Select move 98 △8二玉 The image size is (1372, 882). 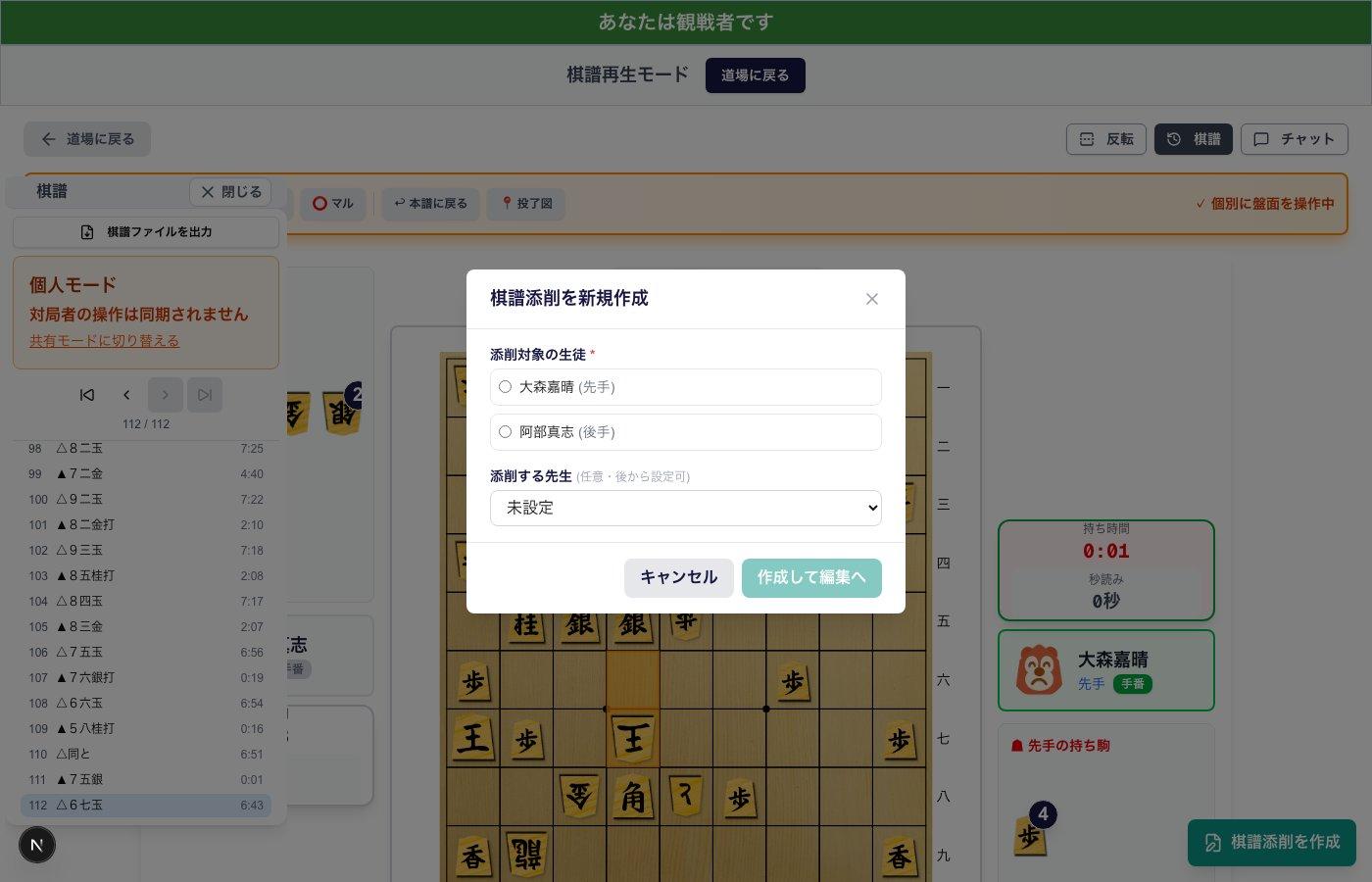coord(146,449)
